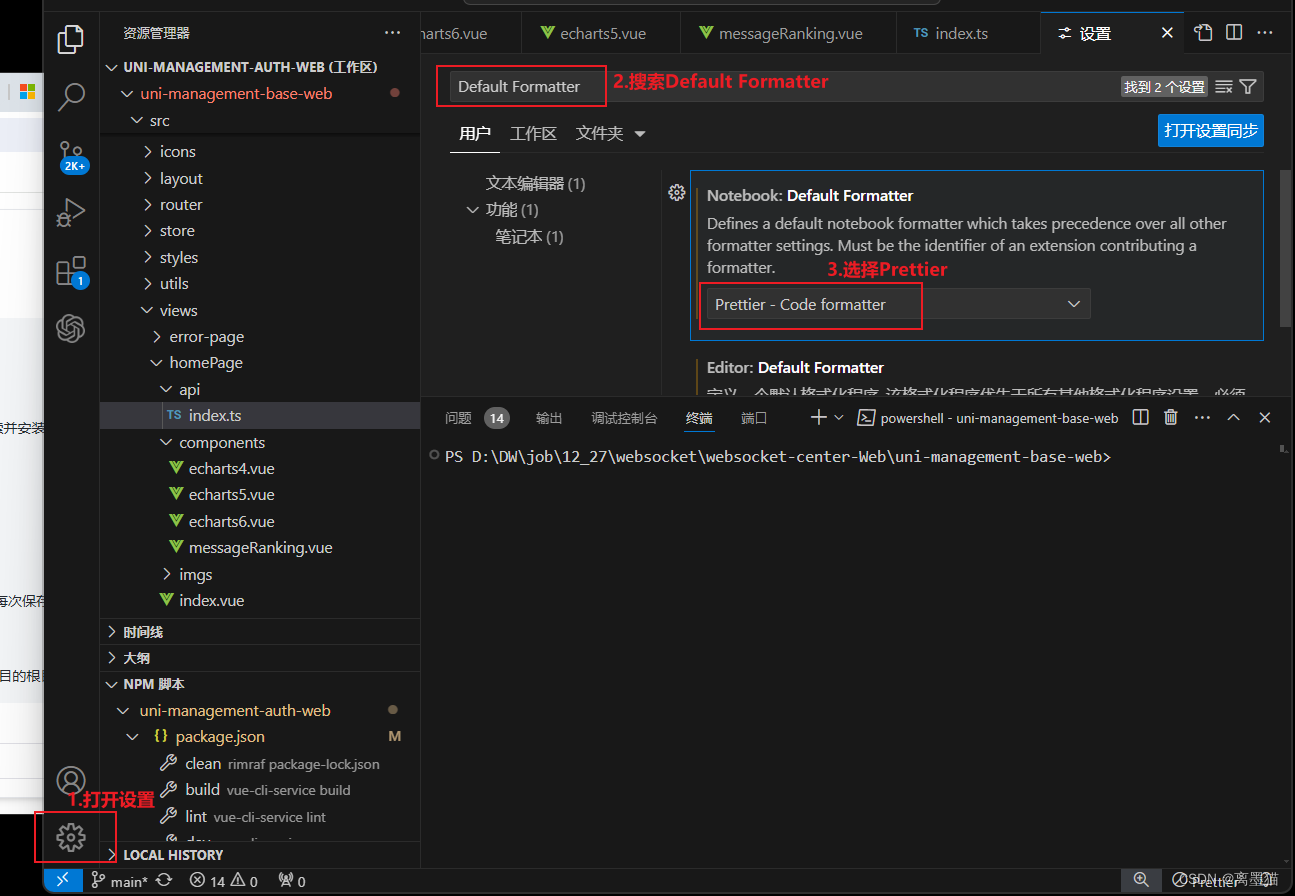The image size is (1295, 896).
Task: Open Source Control view with 2K+ badge
Action: 72,156
